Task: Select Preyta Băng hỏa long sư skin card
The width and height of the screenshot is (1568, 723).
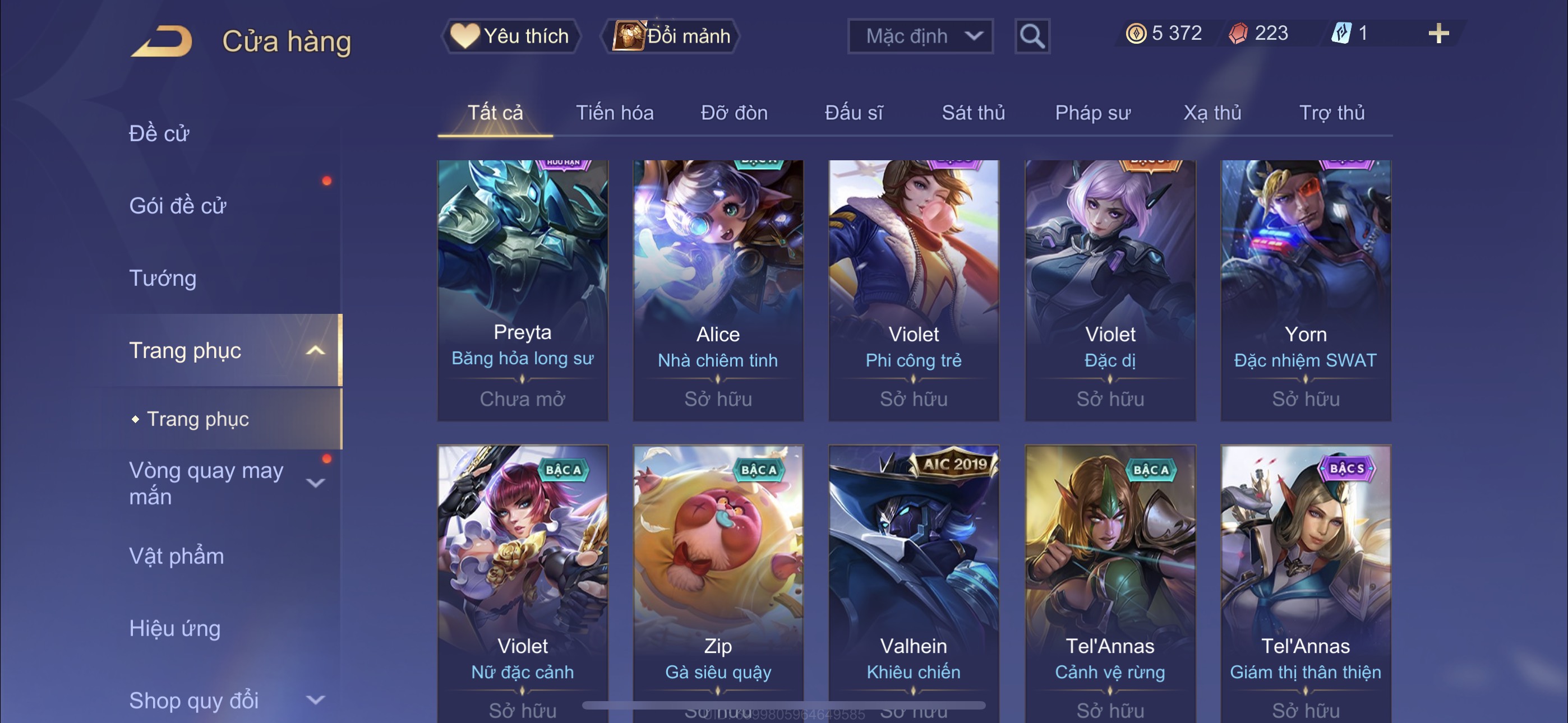Action: coord(522,290)
